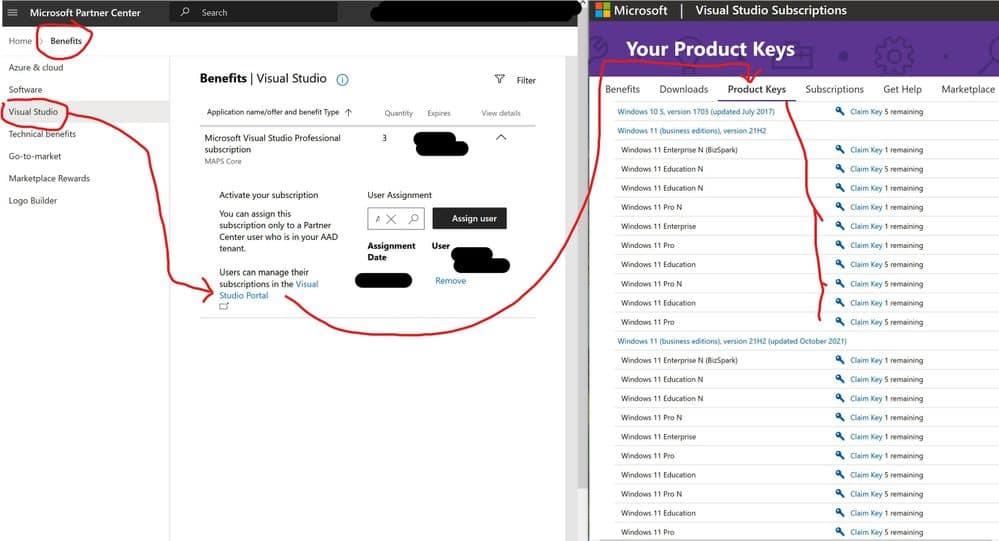
Task: Open Azure & cloud in sidebar
Action: click(x=36, y=67)
